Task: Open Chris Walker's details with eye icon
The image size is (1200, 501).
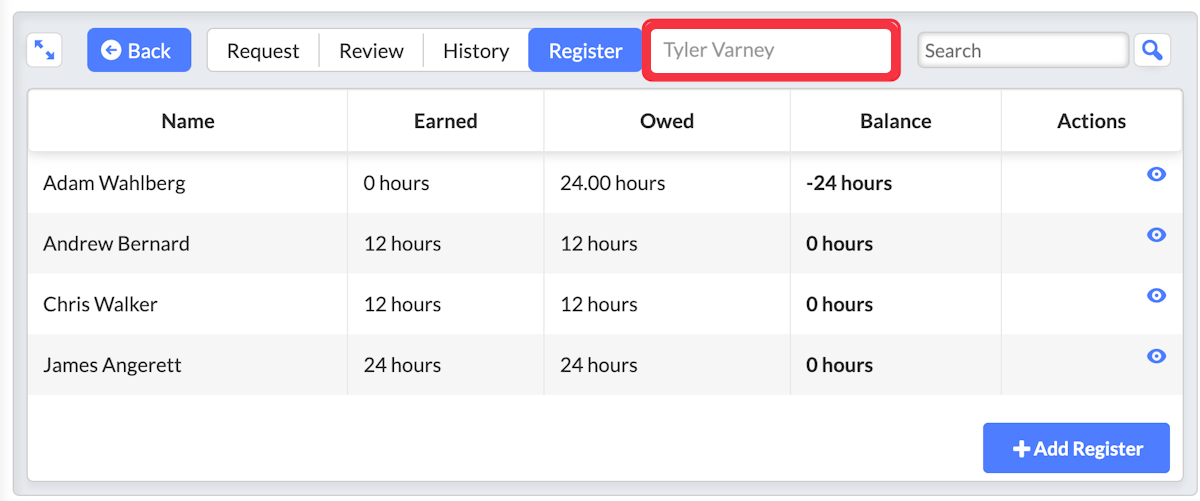Action: click(x=1156, y=295)
